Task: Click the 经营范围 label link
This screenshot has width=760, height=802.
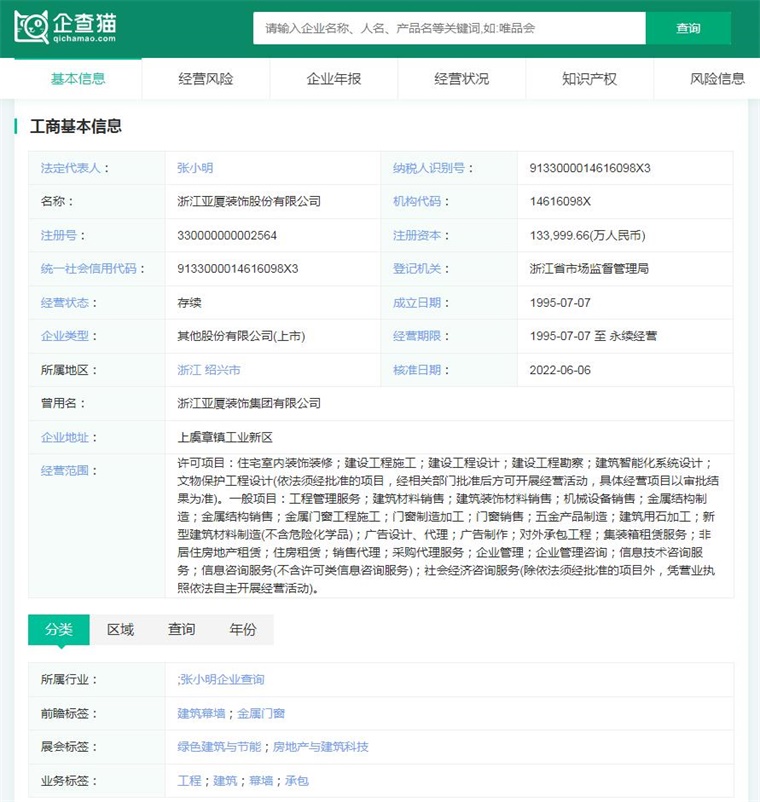Action: tap(65, 471)
